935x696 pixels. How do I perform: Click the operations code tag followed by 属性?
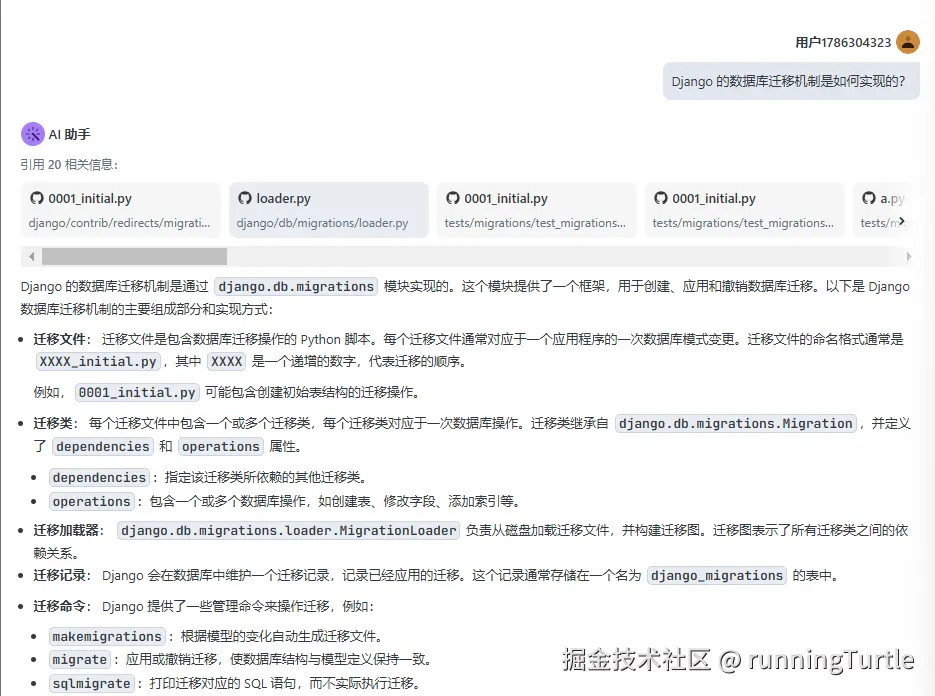click(x=221, y=447)
